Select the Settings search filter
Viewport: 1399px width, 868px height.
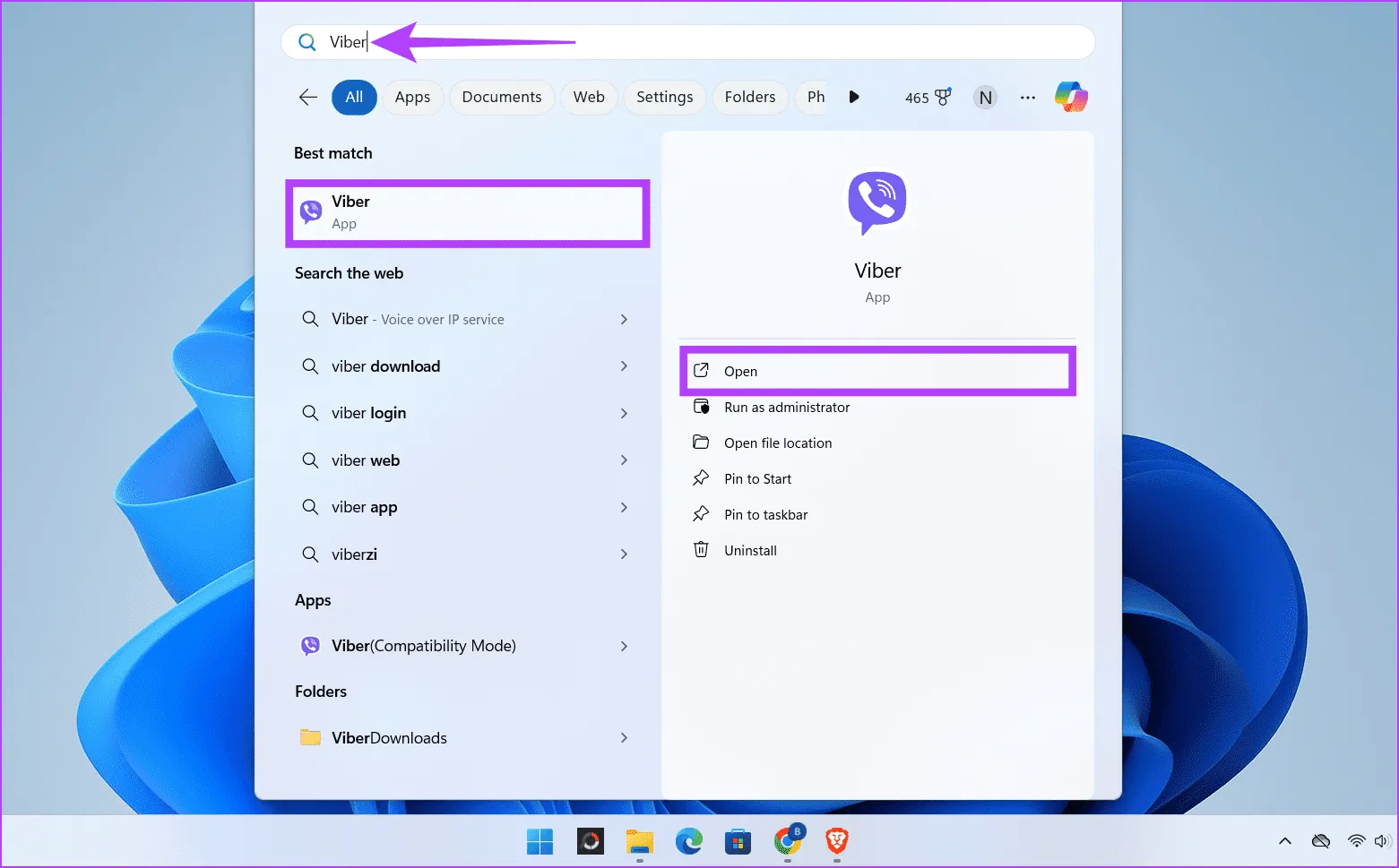coord(664,97)
